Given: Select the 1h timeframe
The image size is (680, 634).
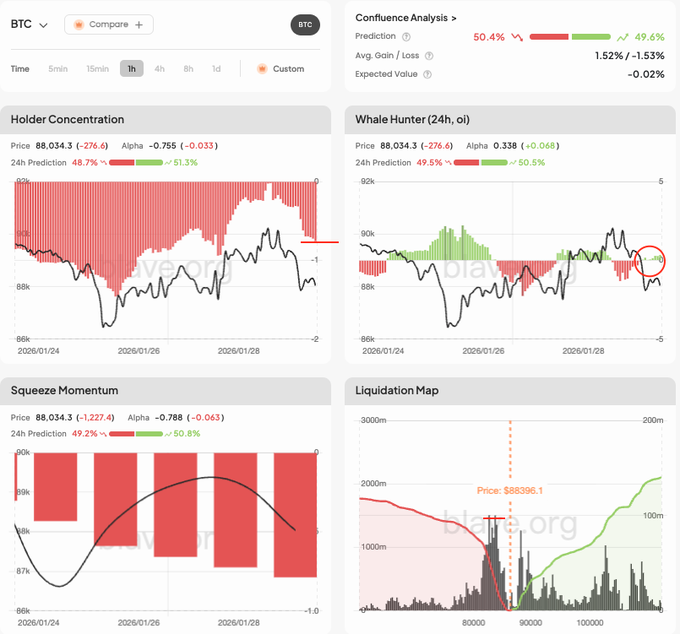Looking at the screenshot, I should point(132,69).
